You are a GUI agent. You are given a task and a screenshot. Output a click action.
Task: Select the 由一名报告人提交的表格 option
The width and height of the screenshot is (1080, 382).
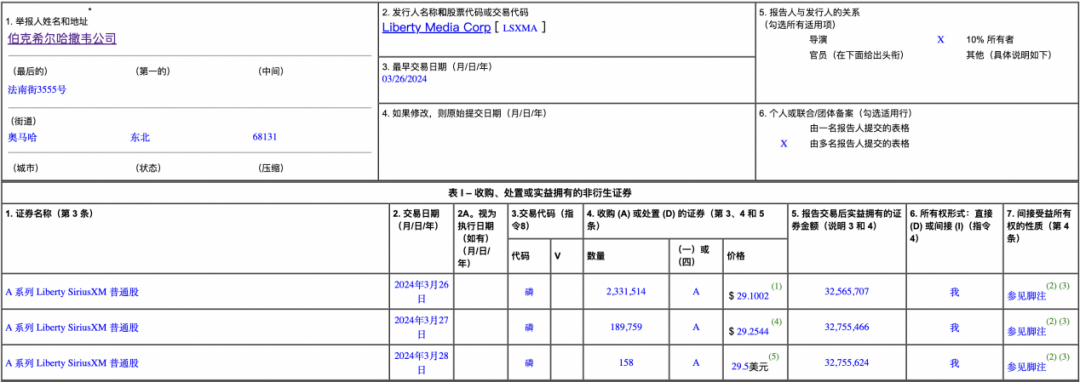pyautogui.click(x=860, y=128)
